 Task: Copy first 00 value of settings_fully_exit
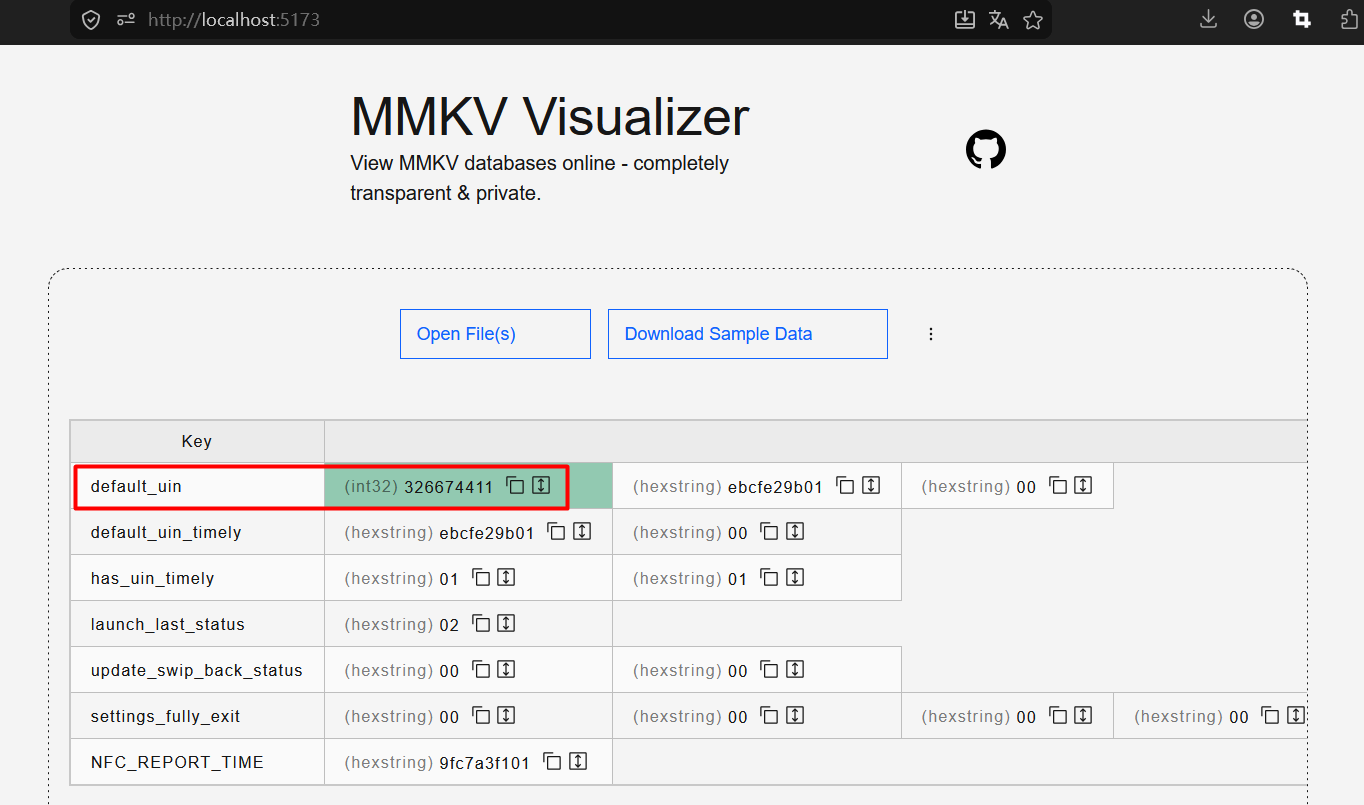coord(481,716)
